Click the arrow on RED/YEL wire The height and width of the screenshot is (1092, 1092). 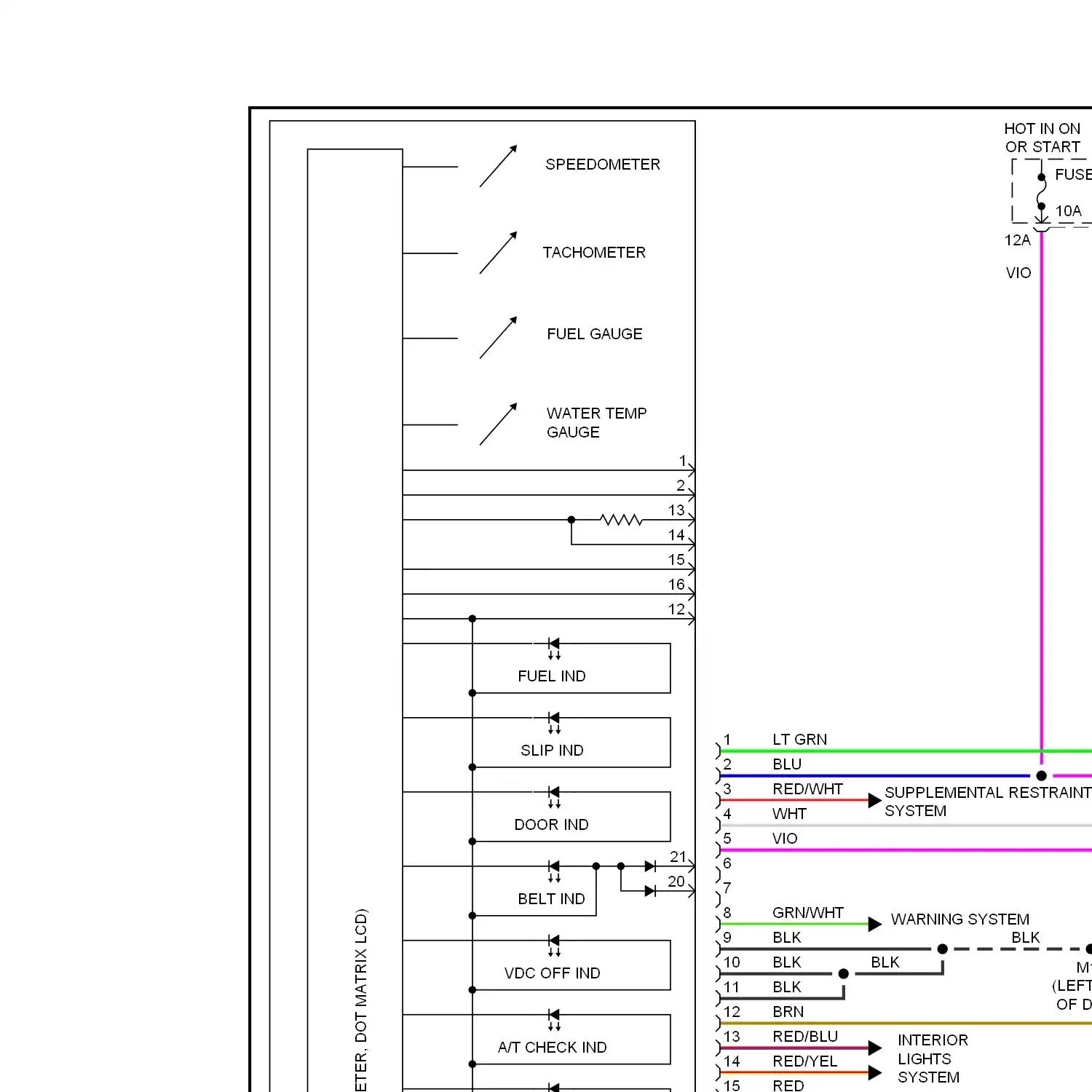click(x=875, y=1073)
